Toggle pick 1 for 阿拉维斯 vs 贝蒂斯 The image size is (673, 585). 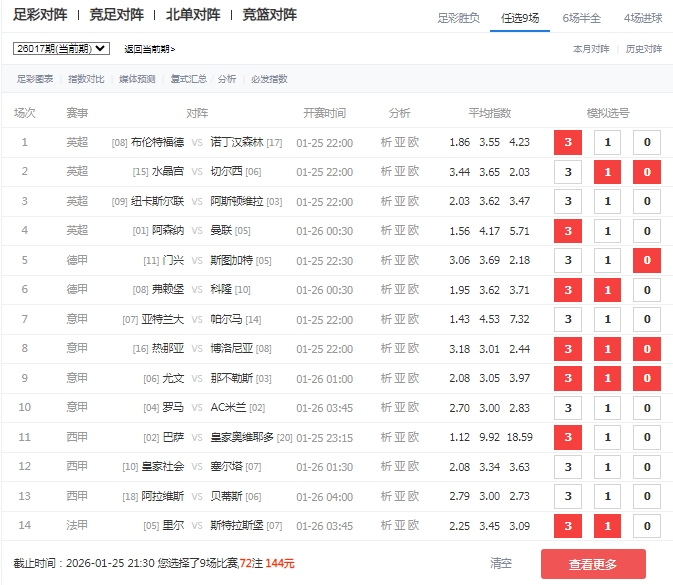tap(607, 496)
